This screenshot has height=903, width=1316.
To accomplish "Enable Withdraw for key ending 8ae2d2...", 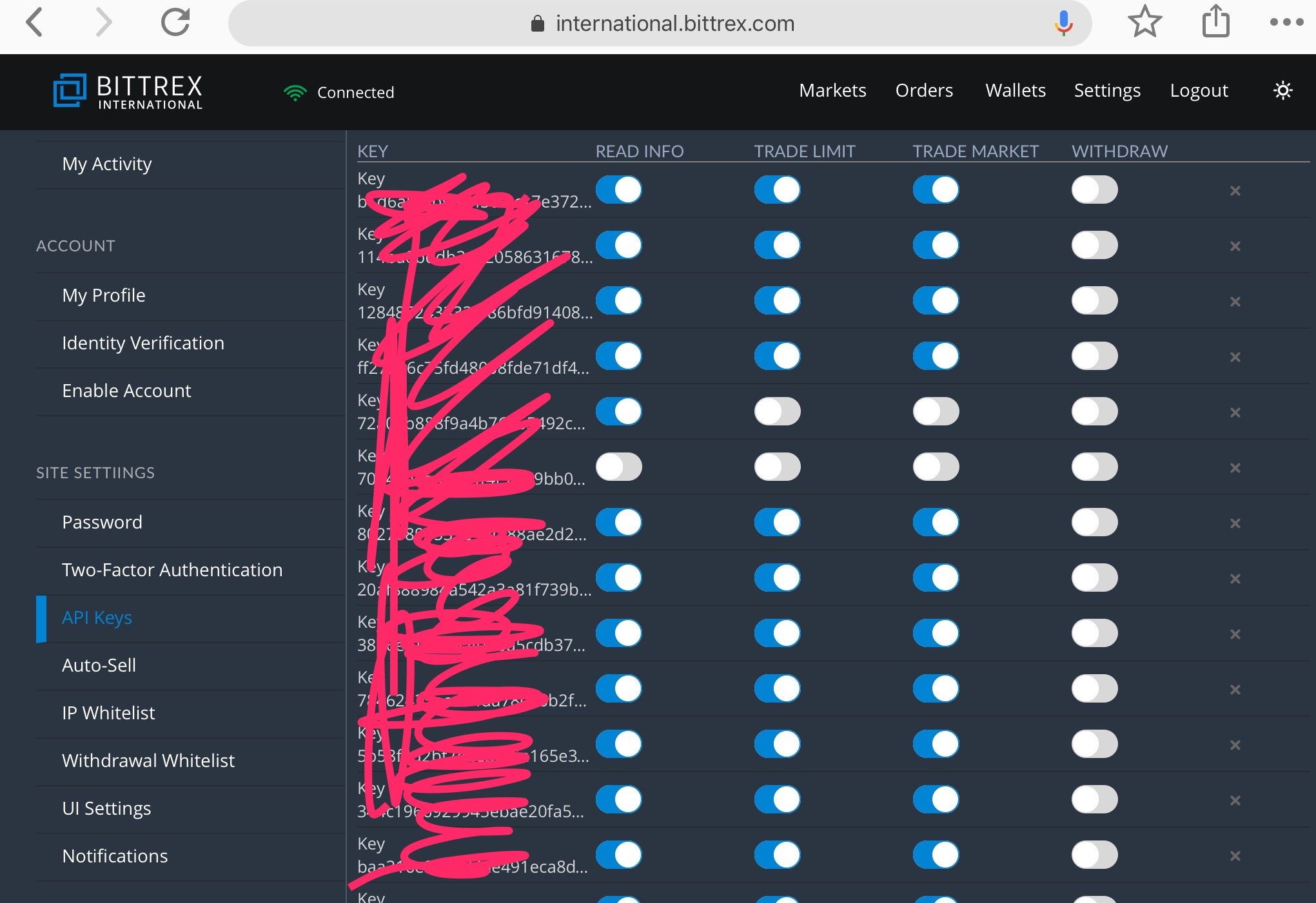I will click(x=1095, y=522).
